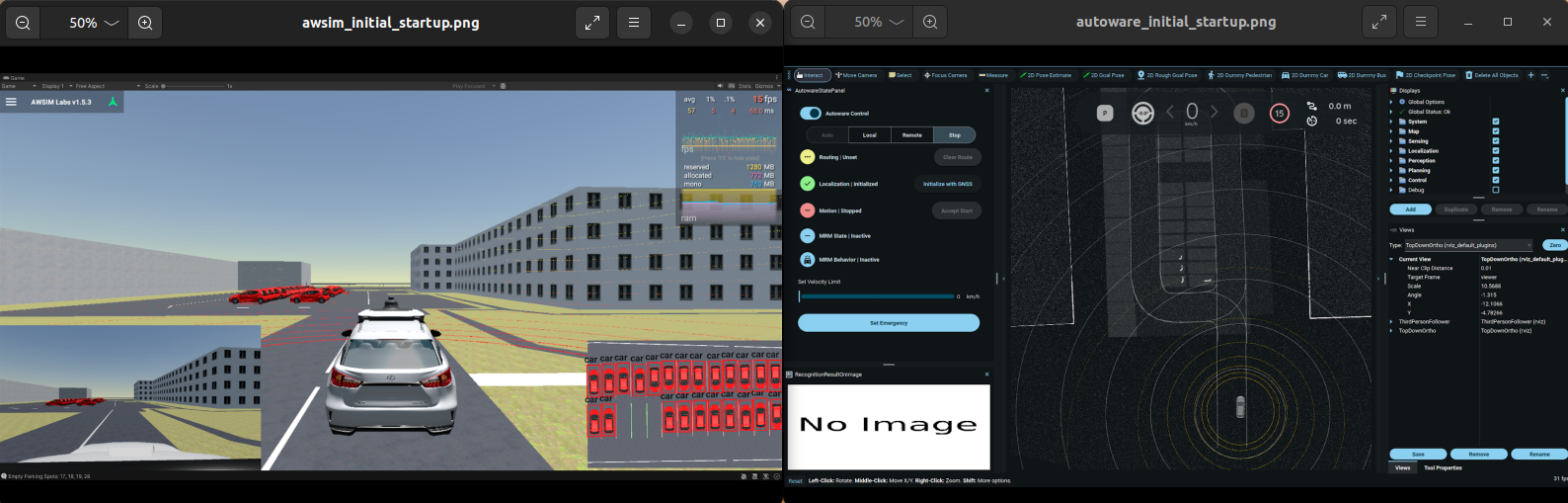Viewport: 1568px width, 503px height.
Task: Zoom in on autoware_initial_startup.png viewer
Action: tap(930, 22)
